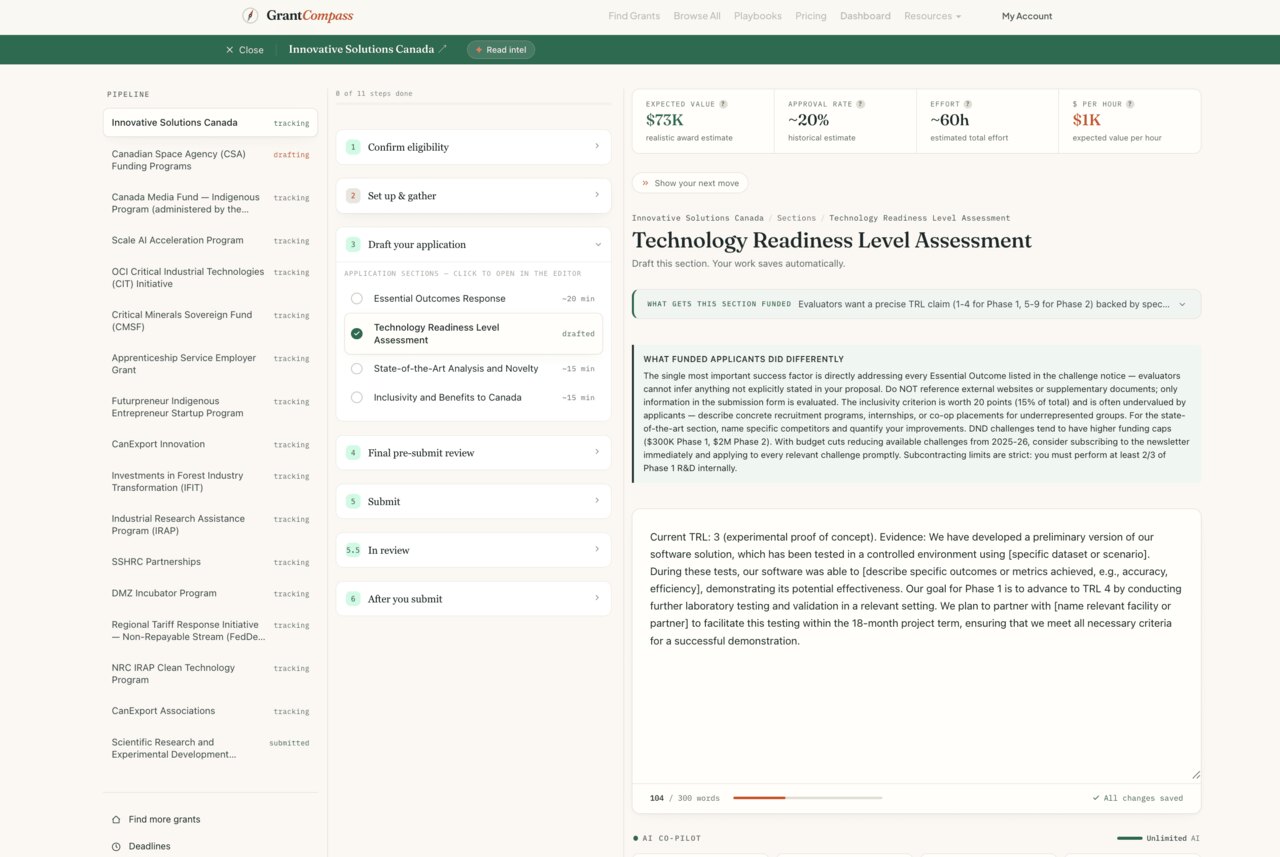1280x857 pixels.
Task: Click the green dot beside AI Co-Pilot label
Action: tap(635, 838)
